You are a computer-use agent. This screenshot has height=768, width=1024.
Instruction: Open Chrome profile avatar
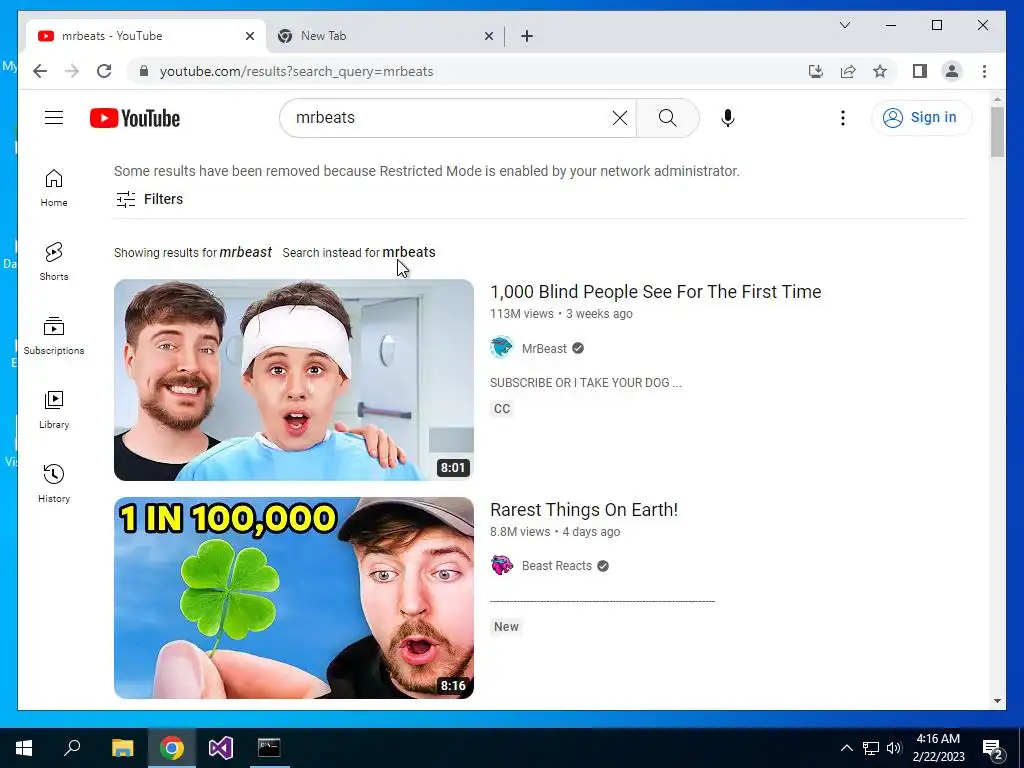[x=952, y=71]
